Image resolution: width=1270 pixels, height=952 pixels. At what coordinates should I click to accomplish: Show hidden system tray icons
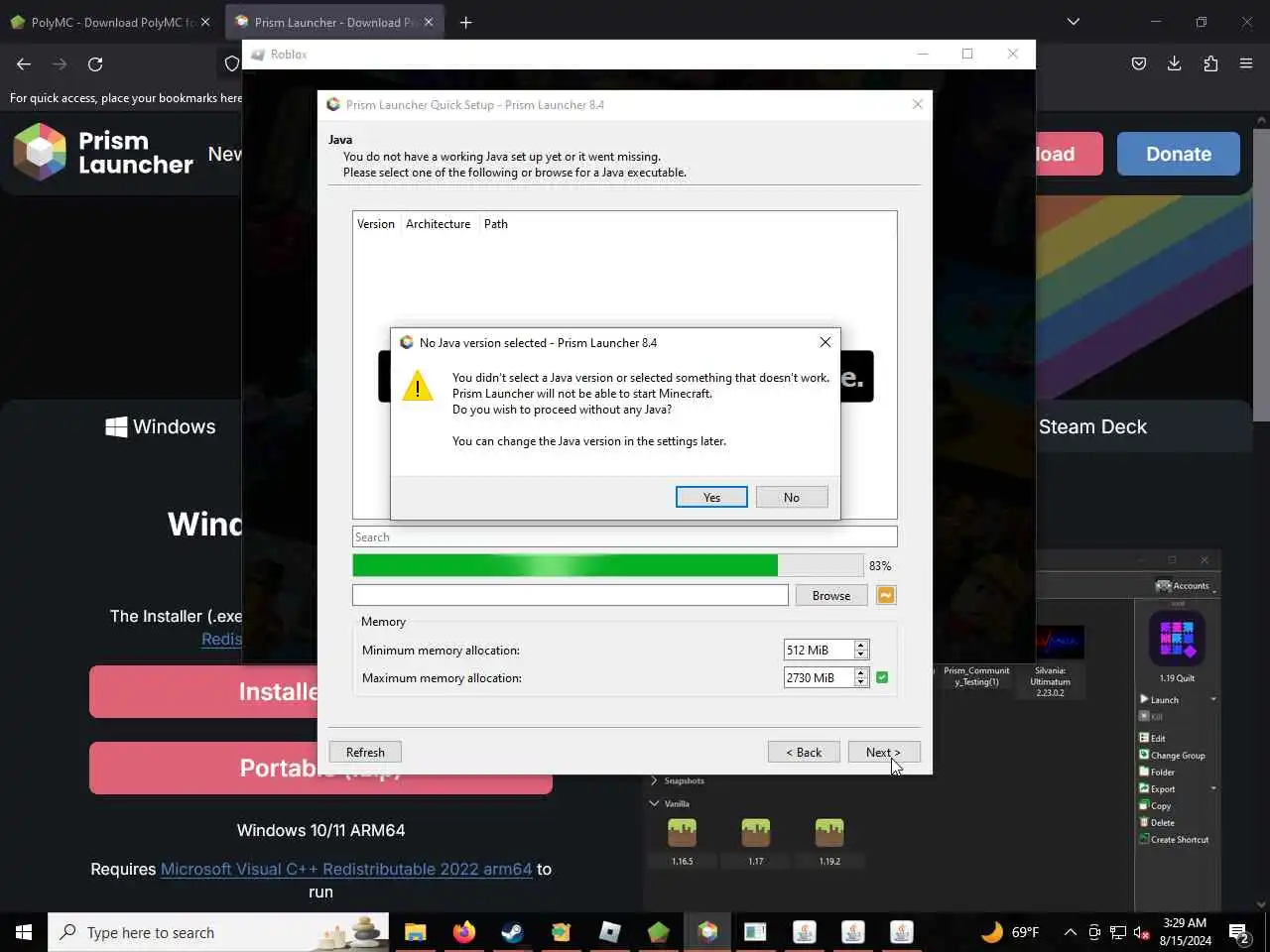coord(1070,932)
